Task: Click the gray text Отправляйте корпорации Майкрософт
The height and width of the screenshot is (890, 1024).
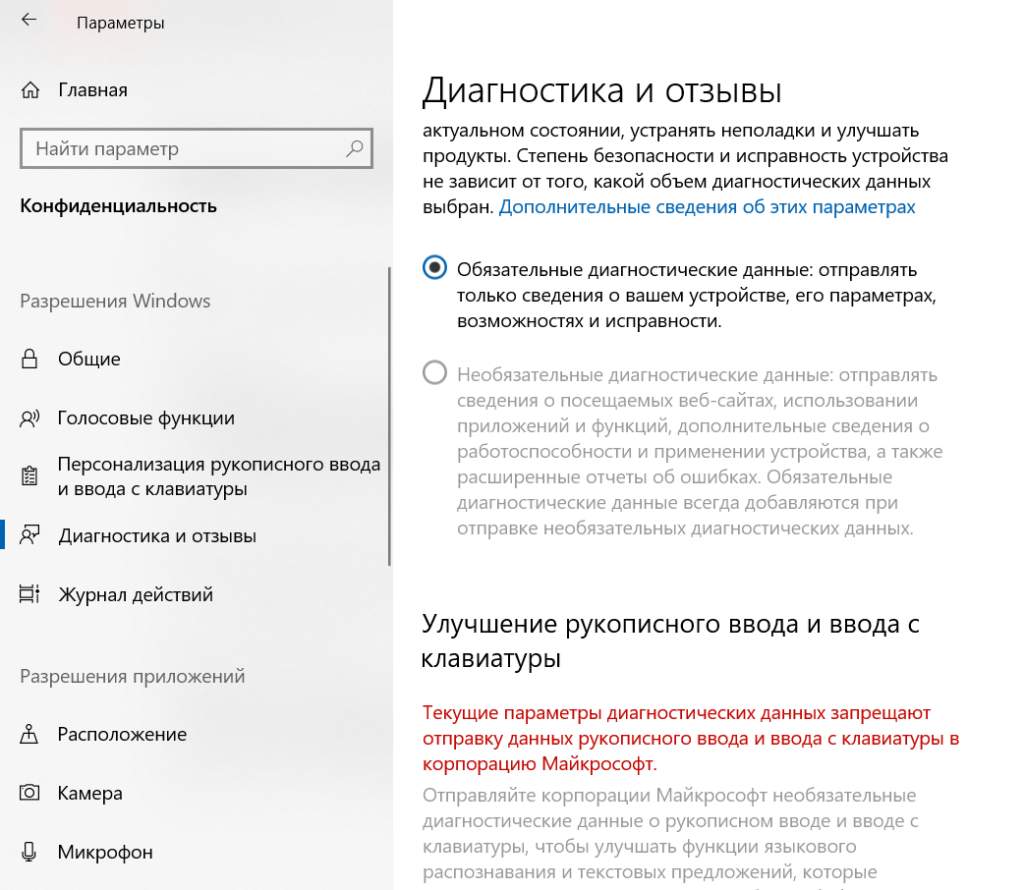Action: pos(670,834)
